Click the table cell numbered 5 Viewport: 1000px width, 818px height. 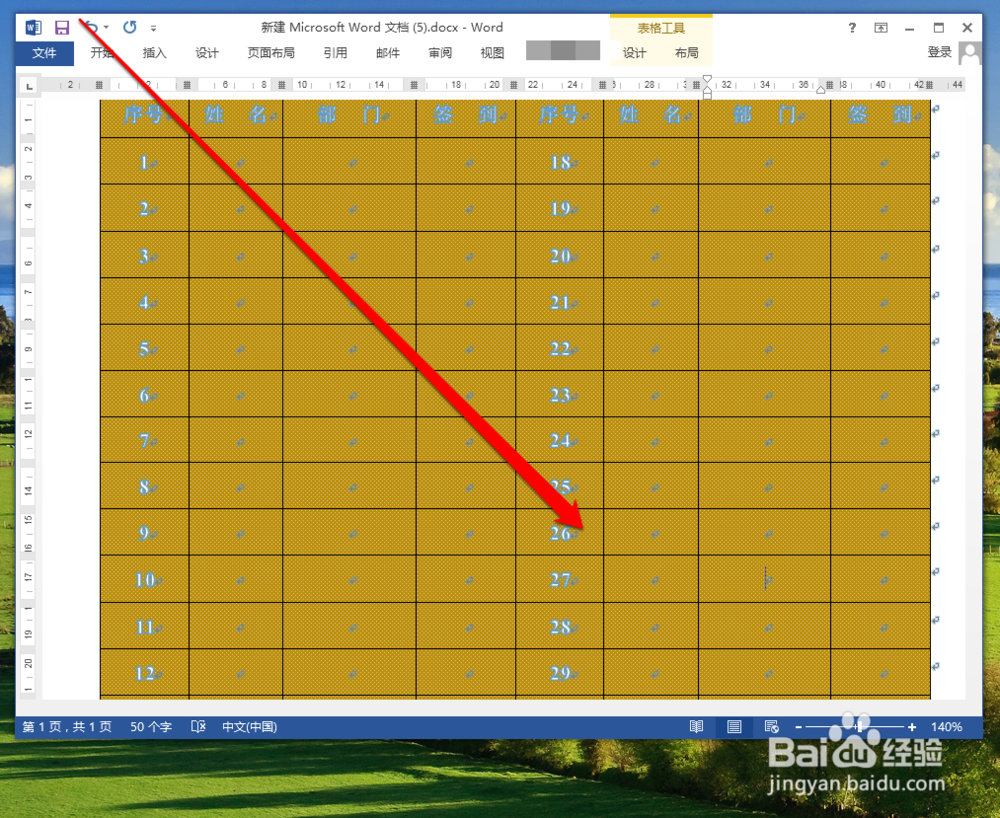pyautogui.click(x=145, y=348)
